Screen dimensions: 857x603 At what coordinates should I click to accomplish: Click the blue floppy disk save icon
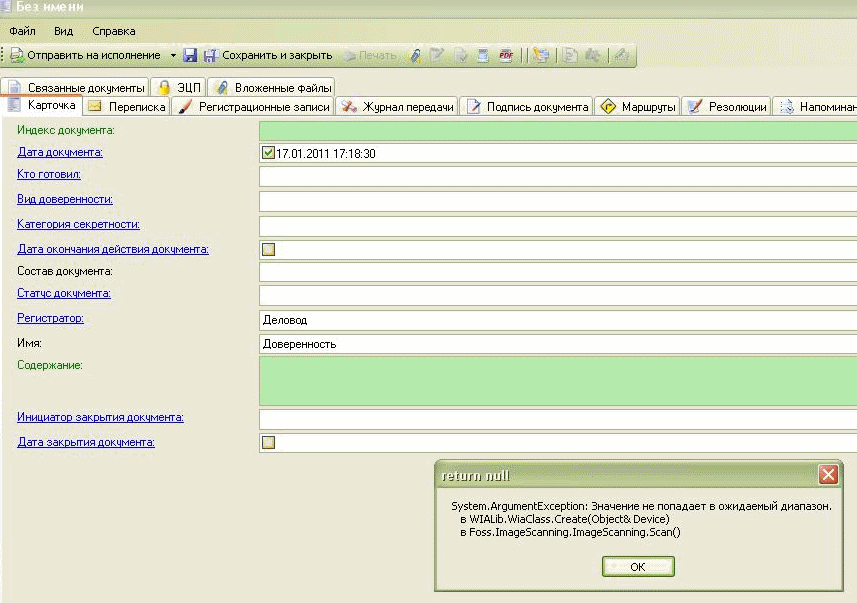pos(190,56)
